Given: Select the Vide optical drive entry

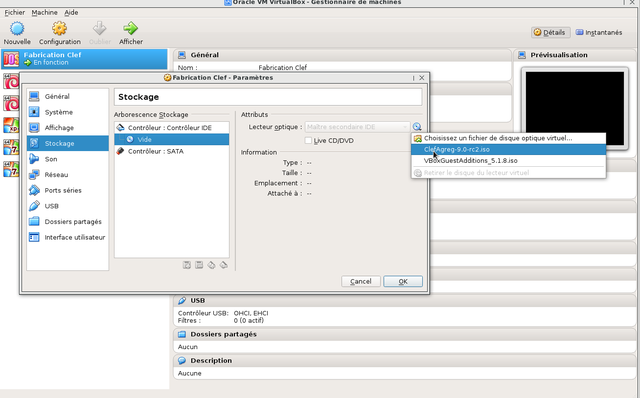Looking at the screenshot, I should (171, 139).
